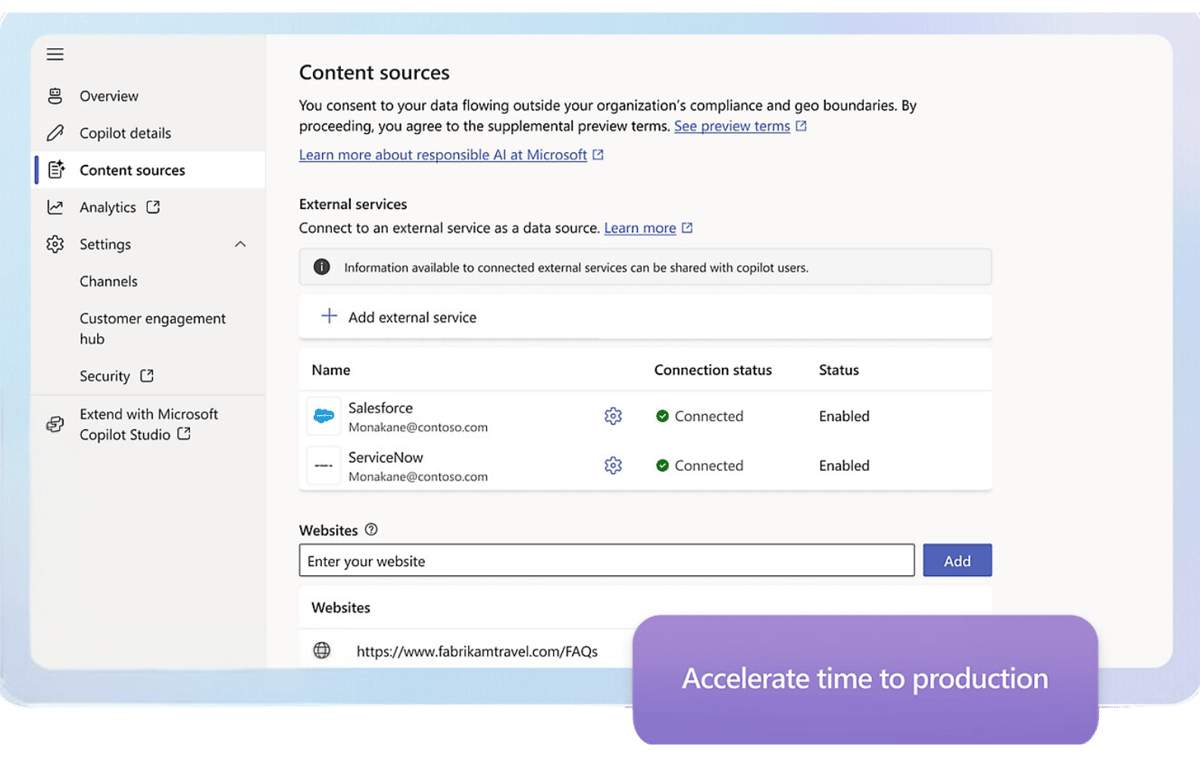Click green check icon in Salesforce row
Image resolution: width=1200 pixels, height=757 pixels.
pos(662,416)
